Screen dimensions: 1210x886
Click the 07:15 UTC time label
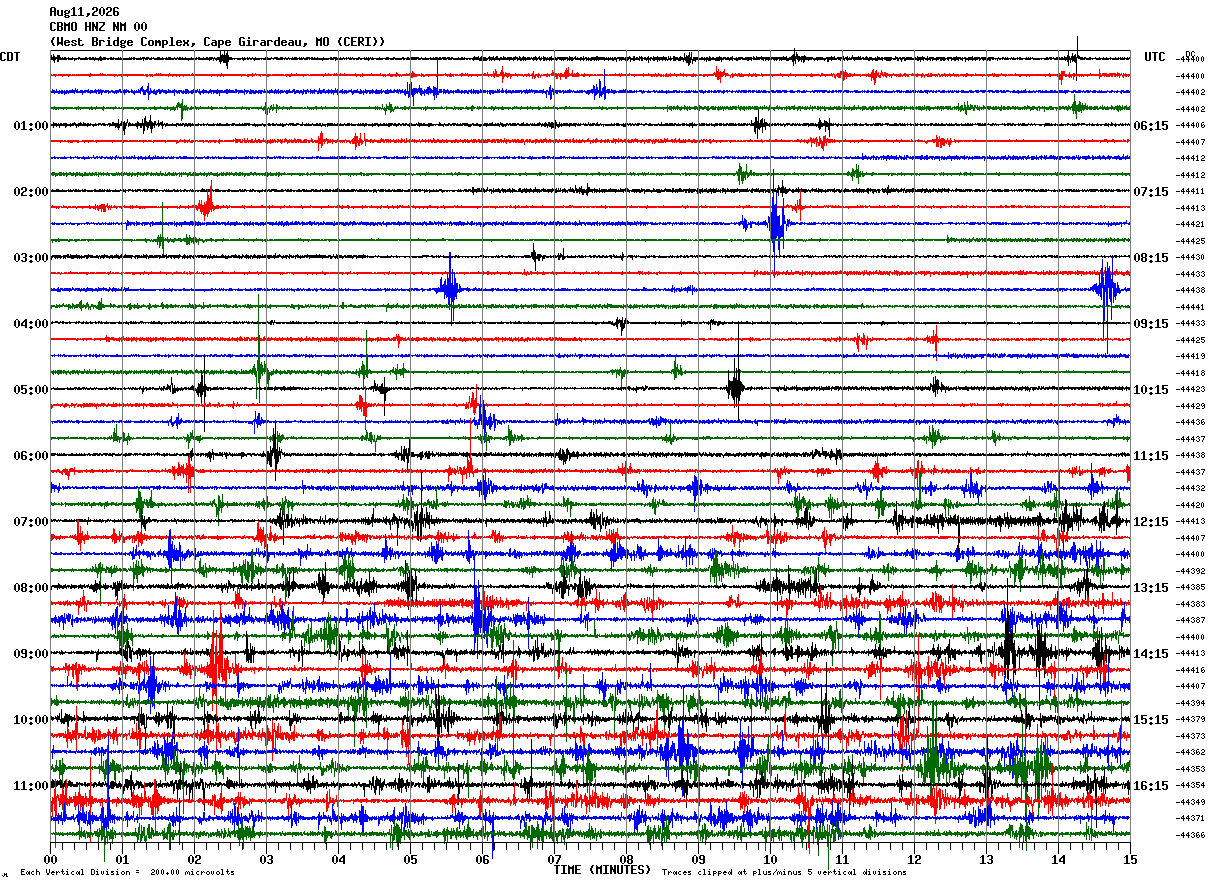(x=1151, y=192)
